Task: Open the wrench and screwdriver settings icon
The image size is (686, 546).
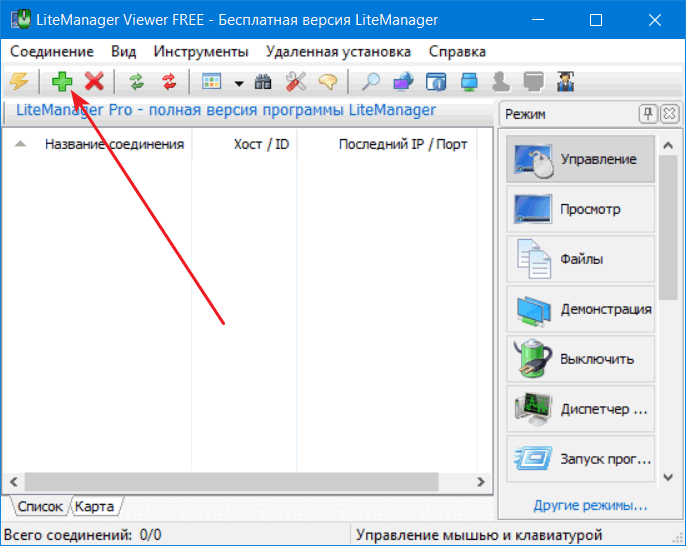Action: [x=296, y=82]
